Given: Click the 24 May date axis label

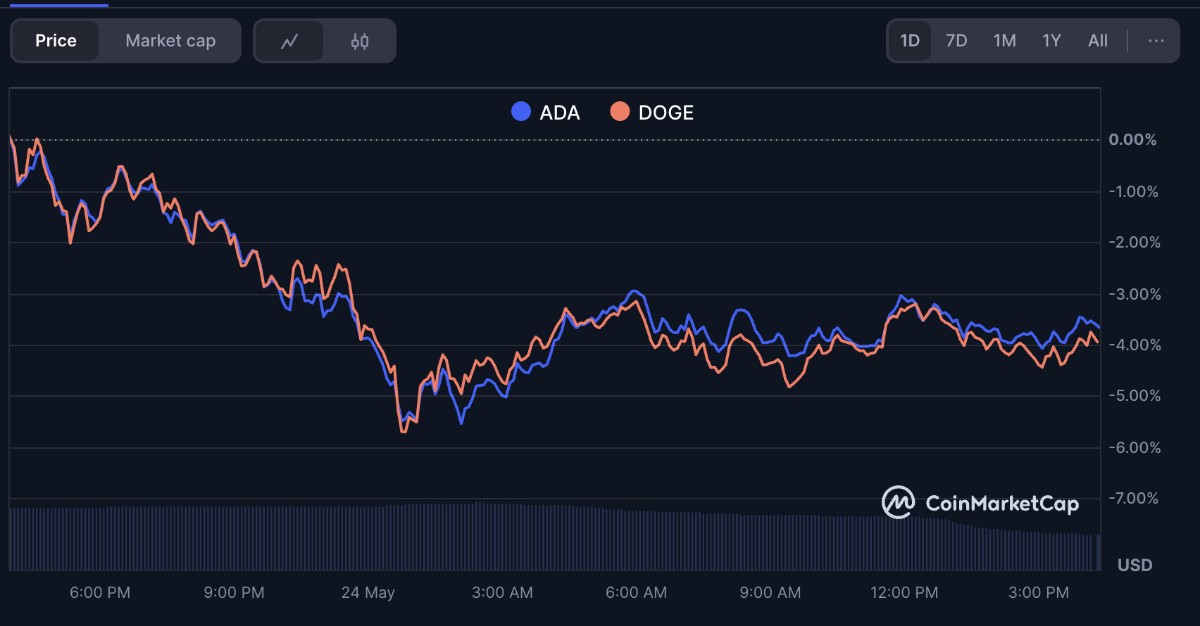Looking at the screenshot, I should pos(367,592).
